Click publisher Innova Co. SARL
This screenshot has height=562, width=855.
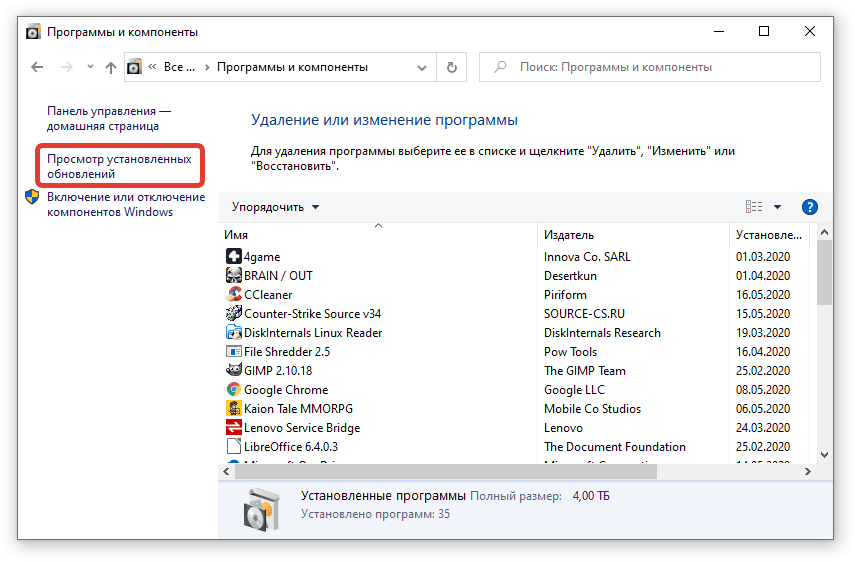(587, 257)
